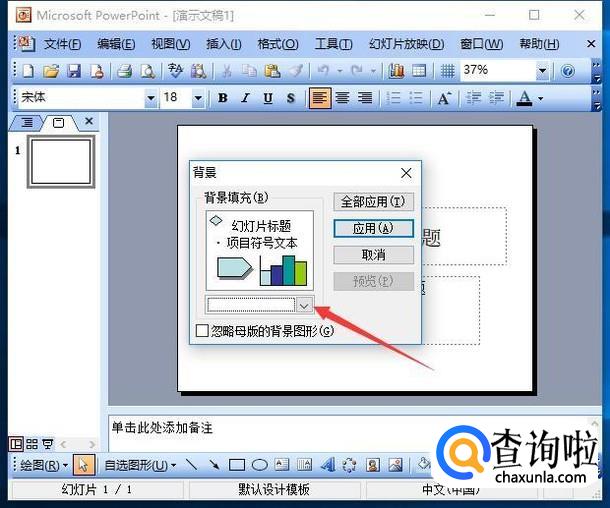The image size is (610, 508).
Task: Select the Line drawing tool
Action: click(191, 465)
